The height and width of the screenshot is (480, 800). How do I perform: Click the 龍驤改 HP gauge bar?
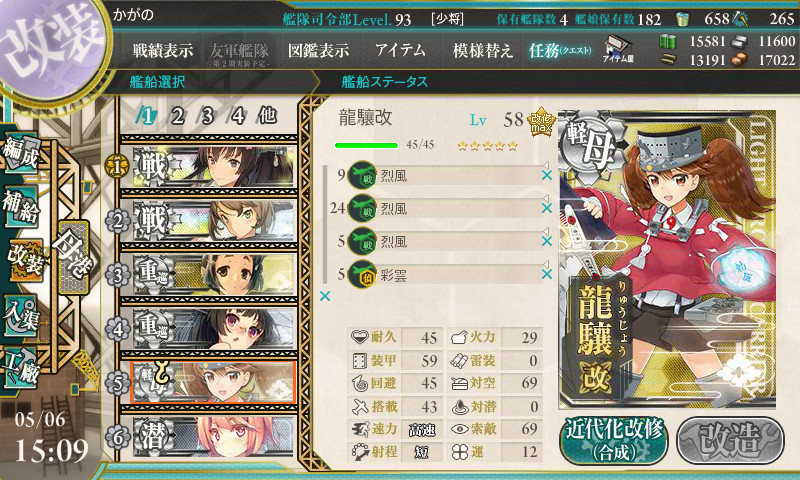click(366, 145)
